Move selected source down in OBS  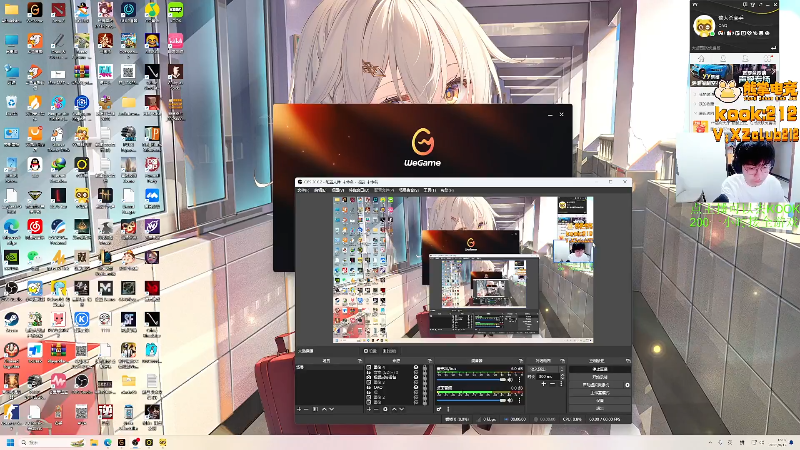pyautogui.click(x=402, y=409)
